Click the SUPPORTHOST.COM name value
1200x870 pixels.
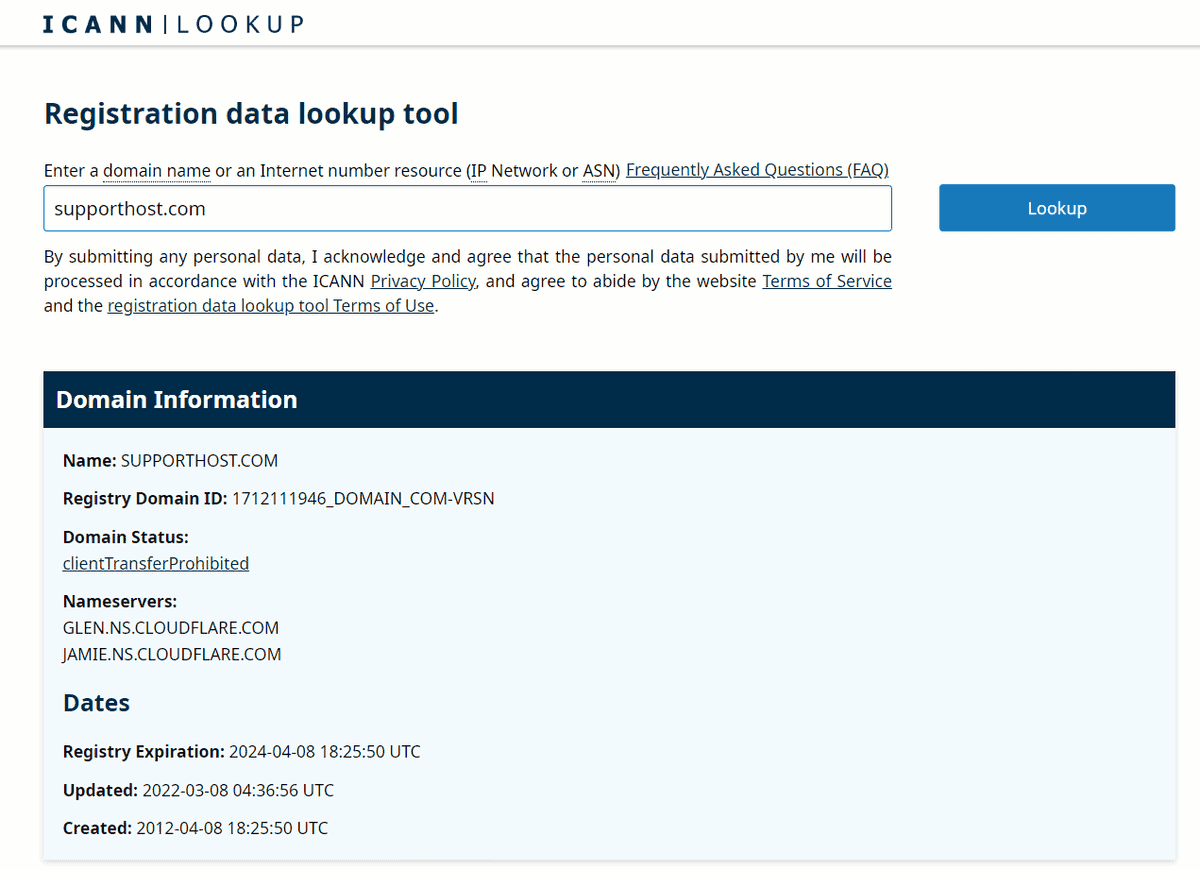pyautogui.click(x=199, y=460)
